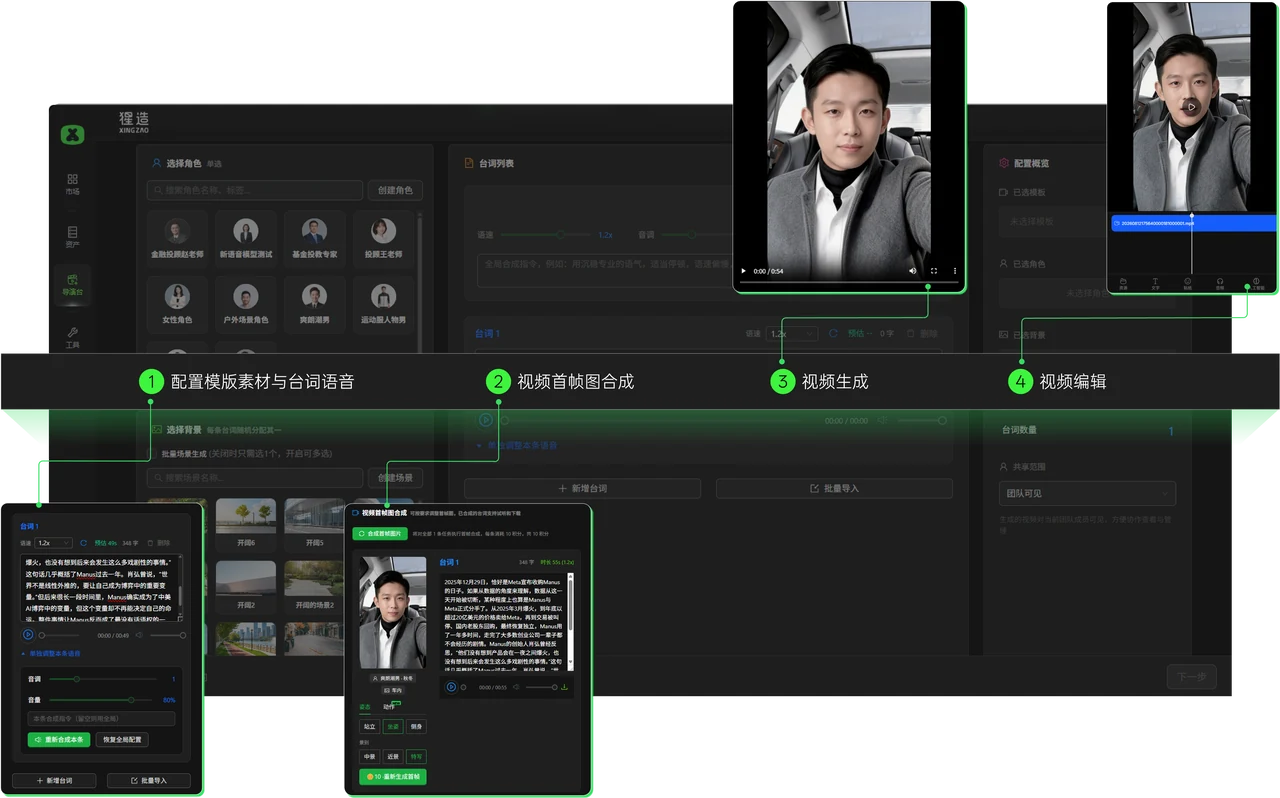Open the 团队可见 共享范围 dropdown
The width and height of the screenshot is (1280, 798).
point(1087,493)
